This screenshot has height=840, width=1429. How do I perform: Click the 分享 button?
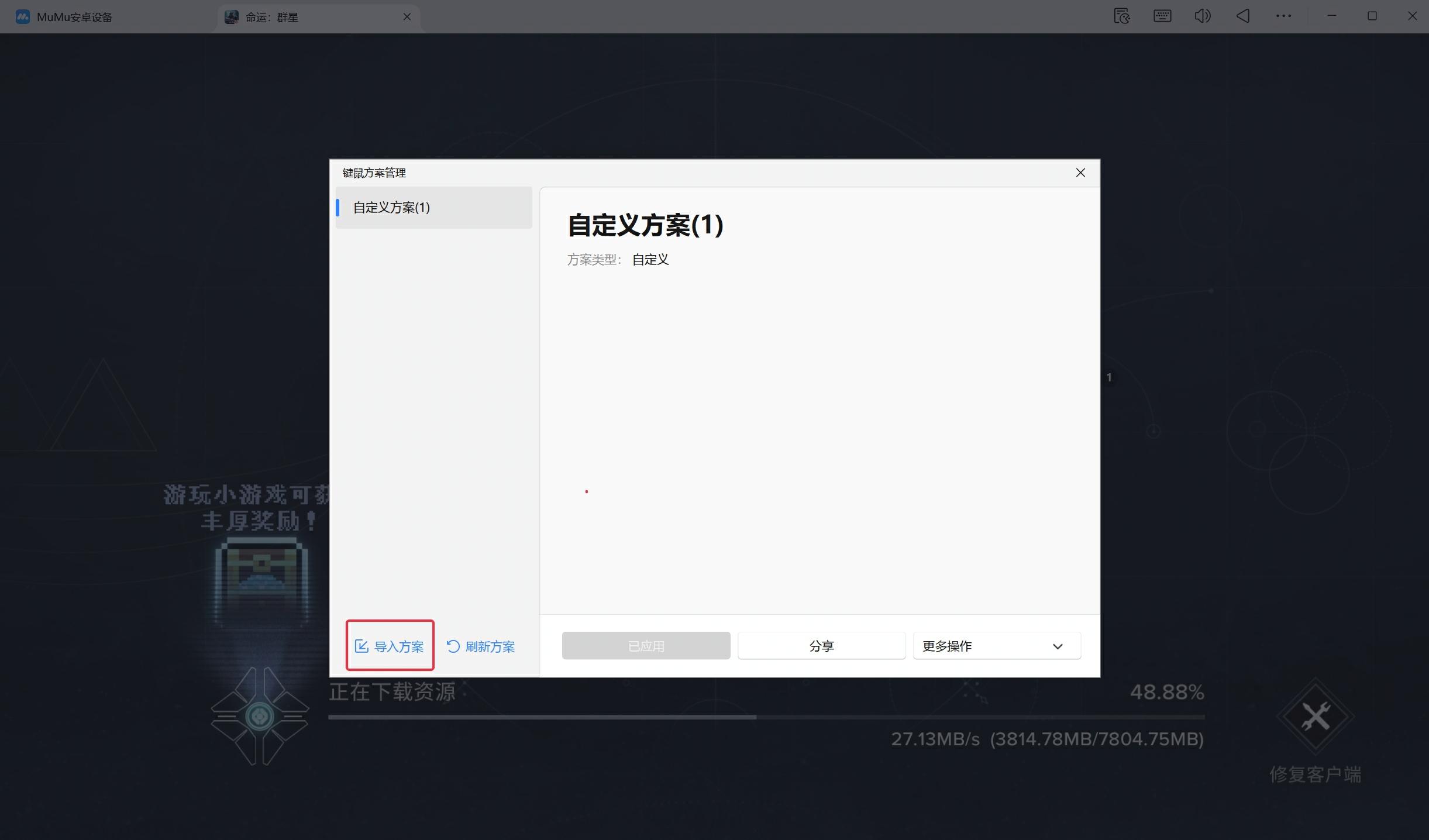(821, 646)
